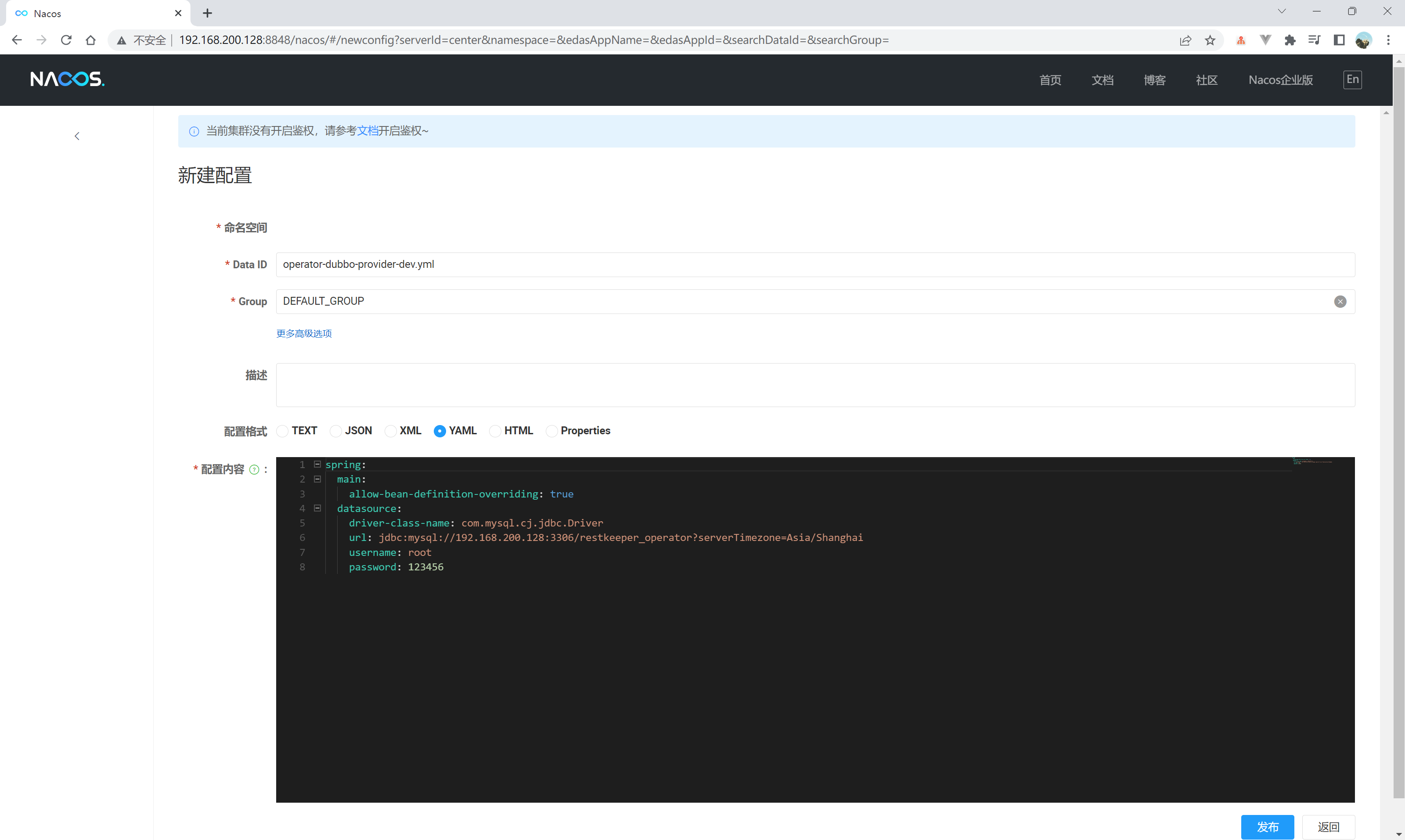Collapse the datasource fold on line 4
Image resolution: width=1405 pixels, height=840 pixels.
(317, 508)
